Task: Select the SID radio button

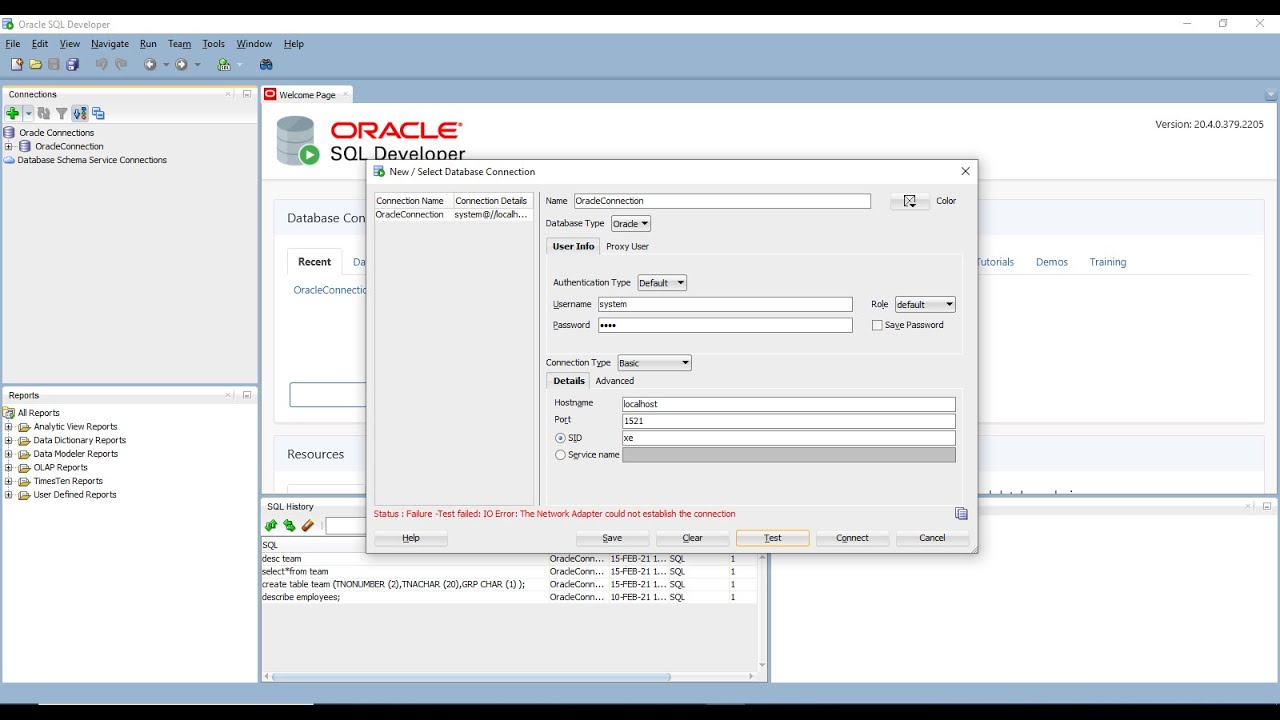Action: tap(560, 438)
